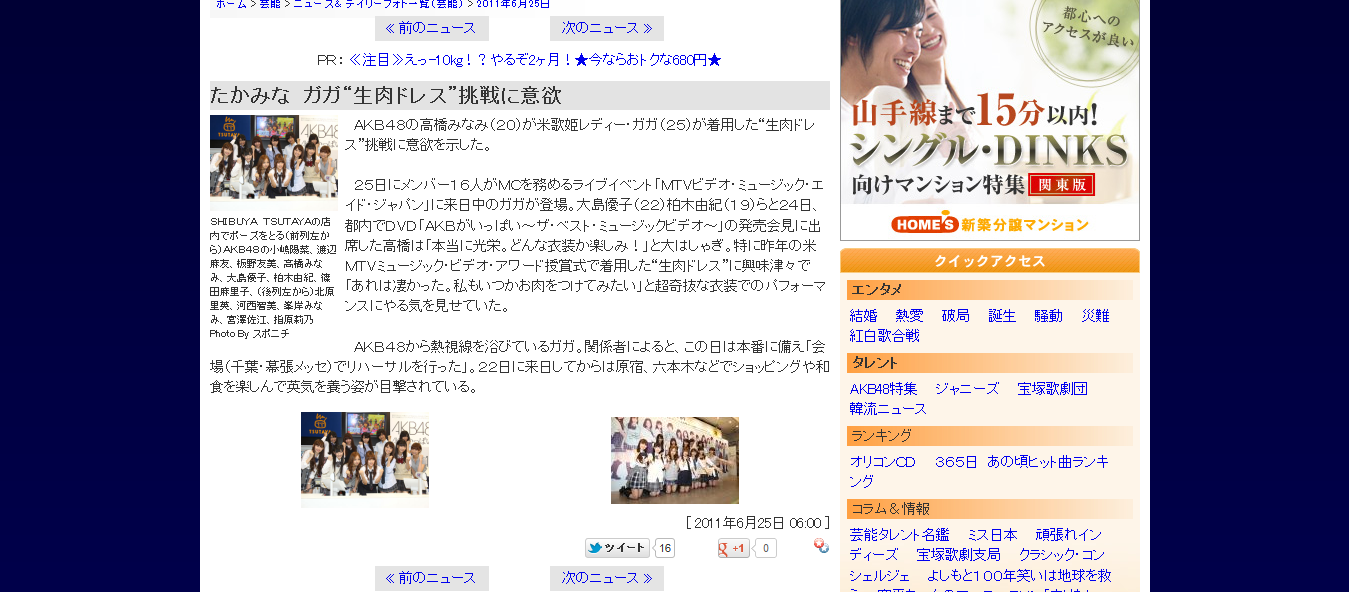The width and height of the screenshot is (1349, 592).
Task: Click the headline たかみな ガガ"生肉ドレス"挑戦に意欲
Action: pyautogui.click(x=386, y=96)
